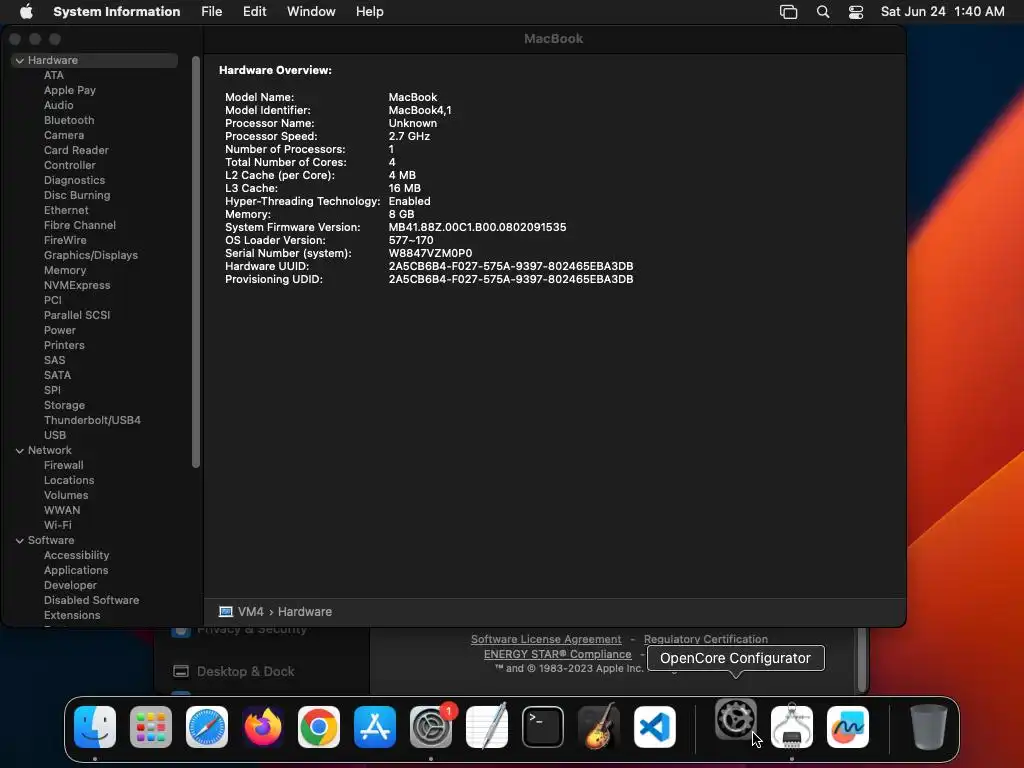Image resolution: width=1024 pixels, height=768 pixels.
Task: Open Finder from the Dock
Action: pyautogui.click(x=95, y=727)
